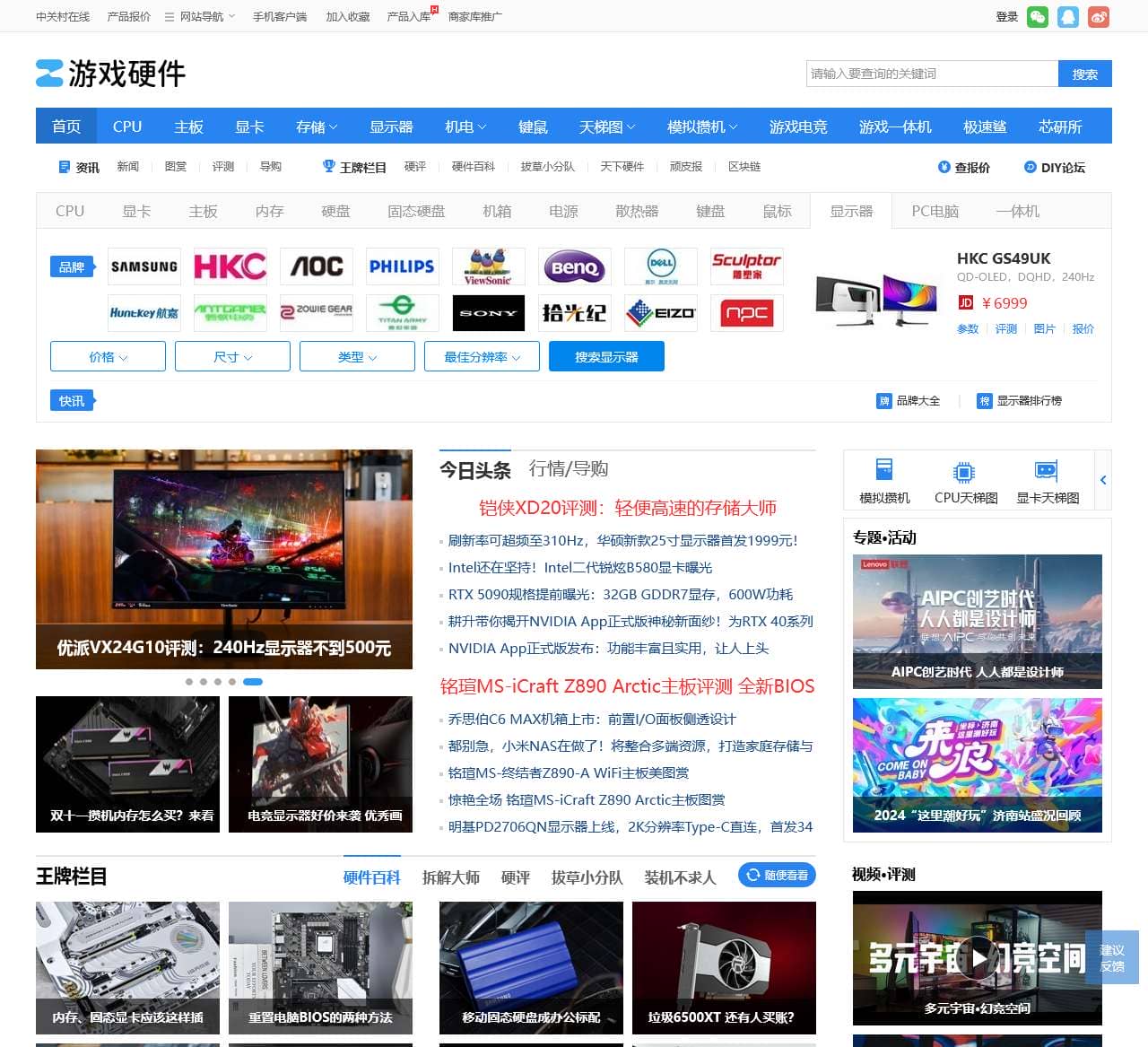The height and width of the screenshot is (1047, 1148).
Task: Click the WeChat login icon
Action: click(x=1038, y=17)
